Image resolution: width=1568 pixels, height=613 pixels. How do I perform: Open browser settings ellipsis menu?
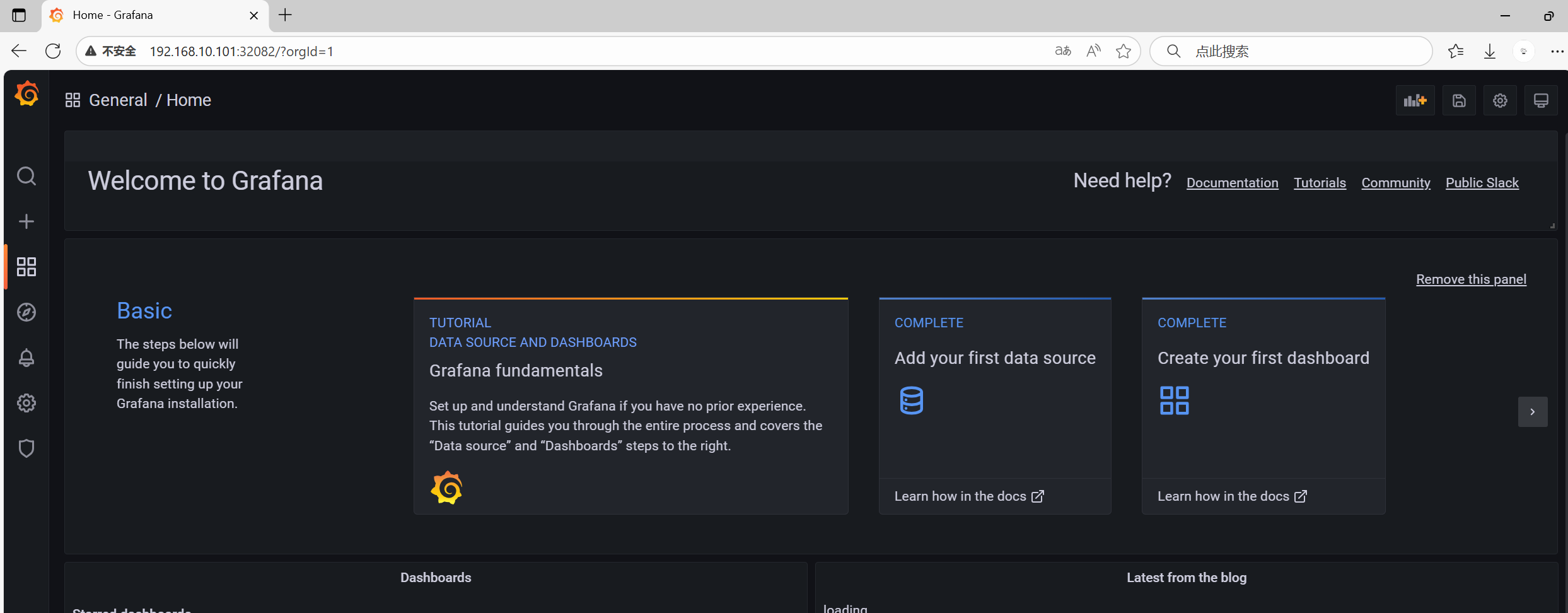tap(1557, 51)
